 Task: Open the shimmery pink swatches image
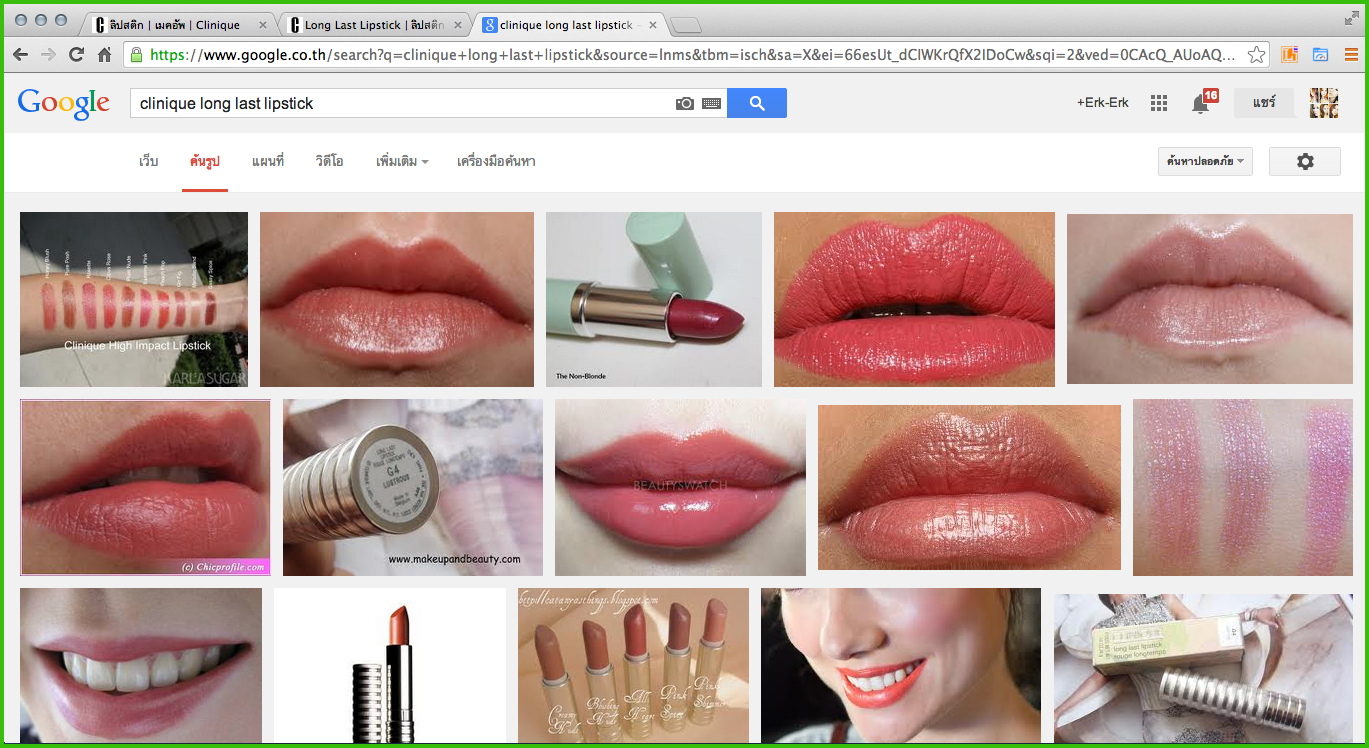(1243, 487)
